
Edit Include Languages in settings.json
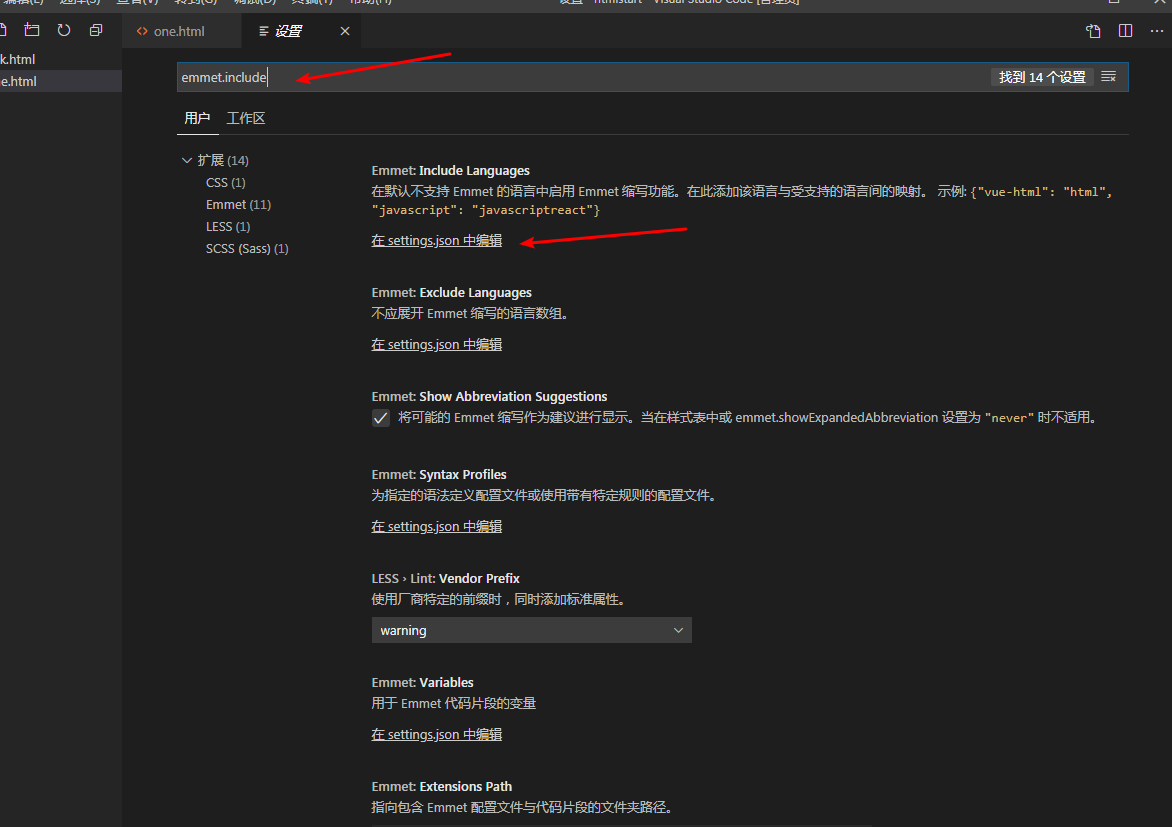436,240
